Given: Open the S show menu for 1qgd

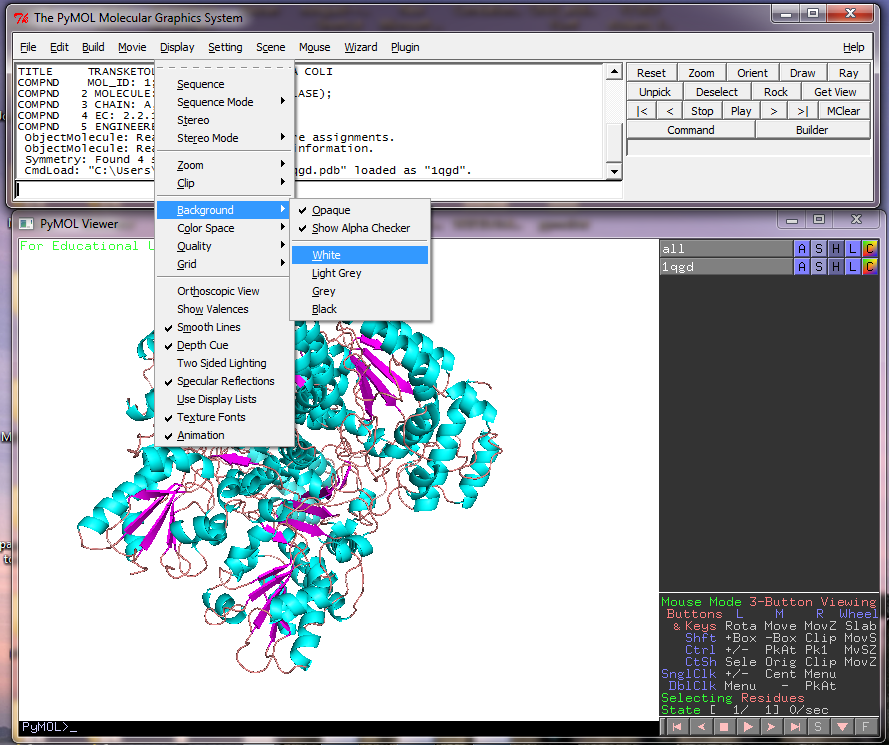Looking at the screenshot, I should pyautogui.click(x=819, y=267).
